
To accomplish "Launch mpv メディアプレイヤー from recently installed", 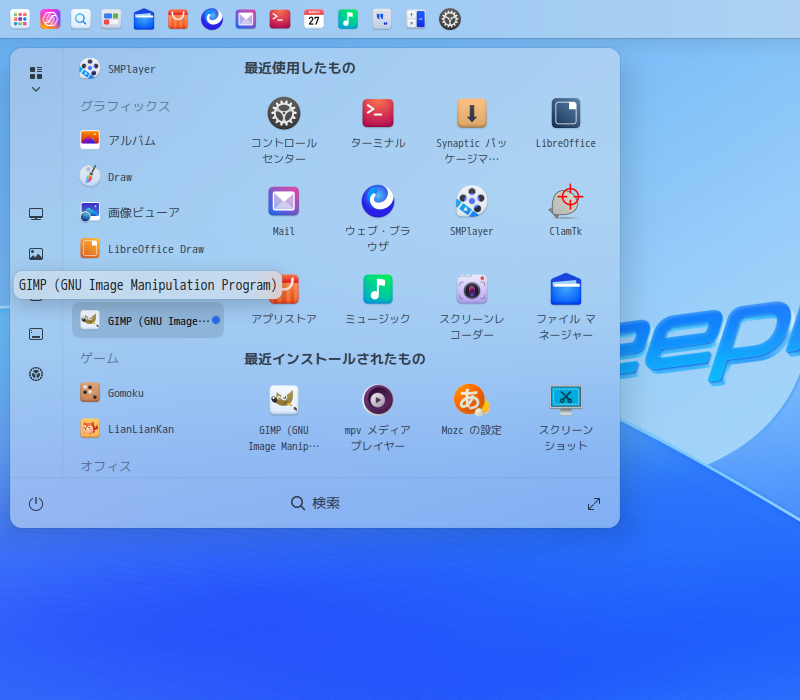I will tap(377, 401).
